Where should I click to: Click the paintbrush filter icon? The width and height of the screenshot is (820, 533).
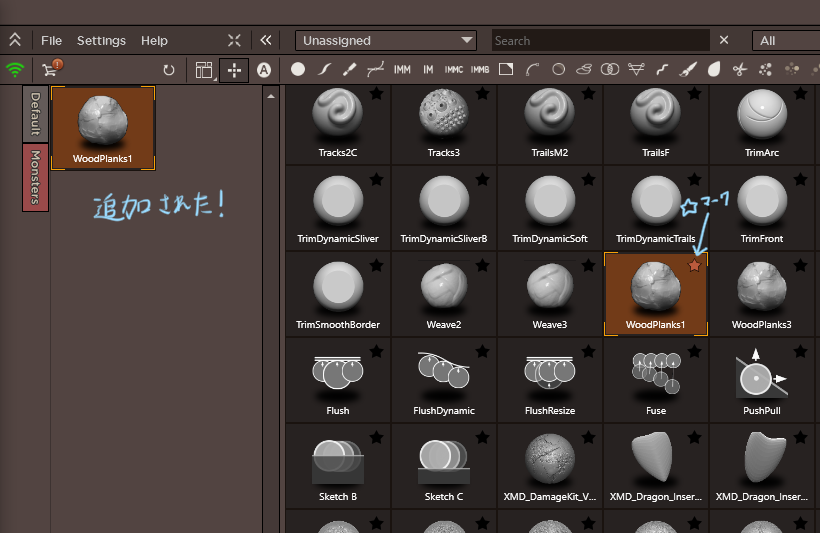[688, 69]
